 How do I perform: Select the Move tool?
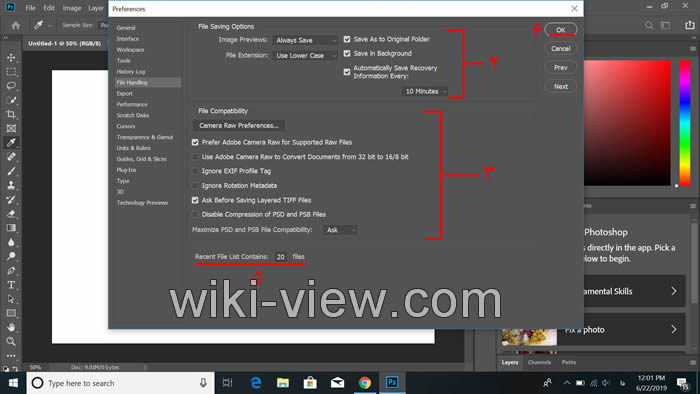(x=11, y=58)
